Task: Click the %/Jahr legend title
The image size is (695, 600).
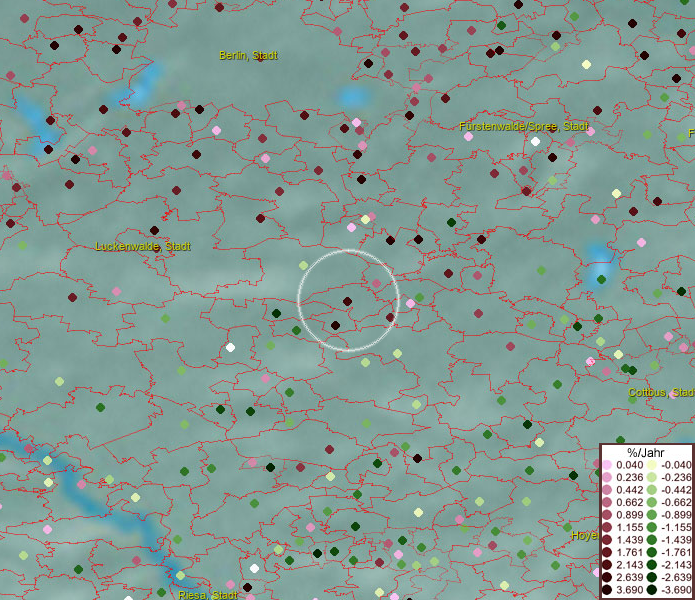Action: click(x=646, y=452)
